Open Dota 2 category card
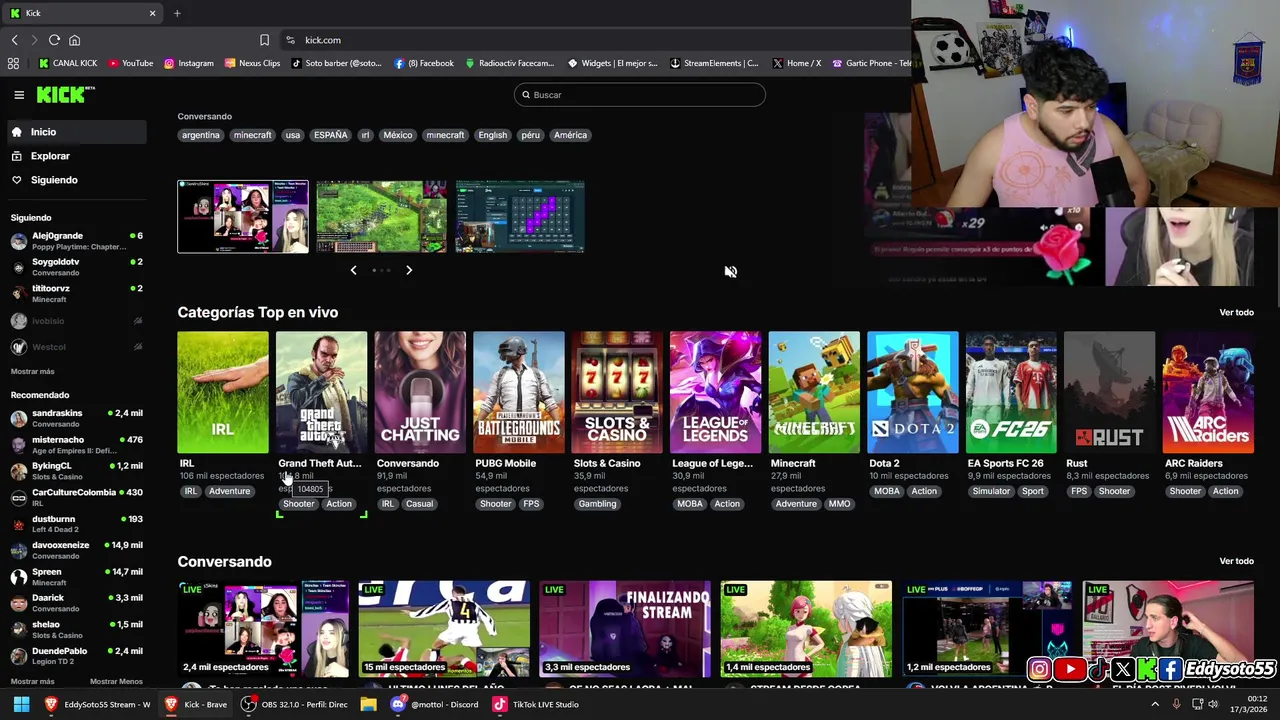 pos(912,392)
